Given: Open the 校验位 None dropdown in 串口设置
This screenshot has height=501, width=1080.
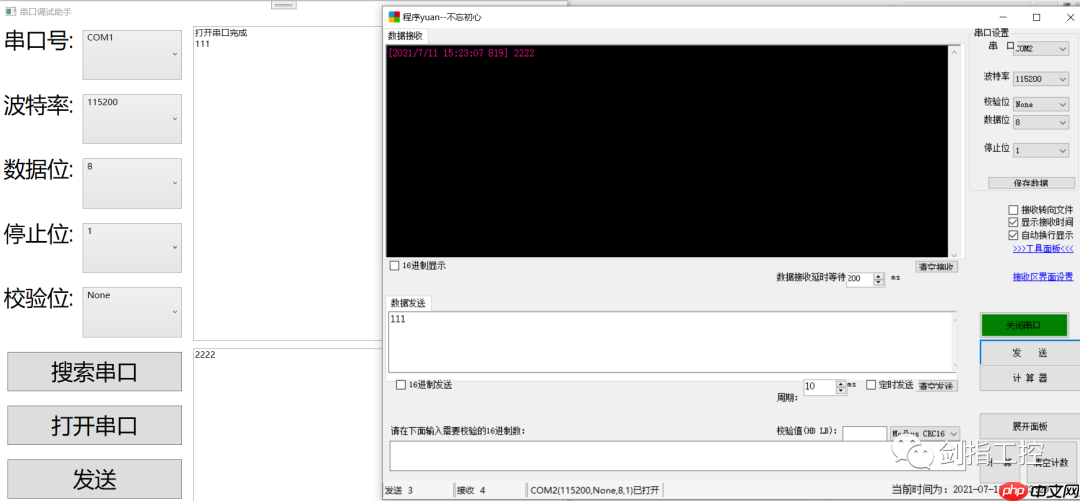Looking at the screenshot, I should pos(1041,104).
